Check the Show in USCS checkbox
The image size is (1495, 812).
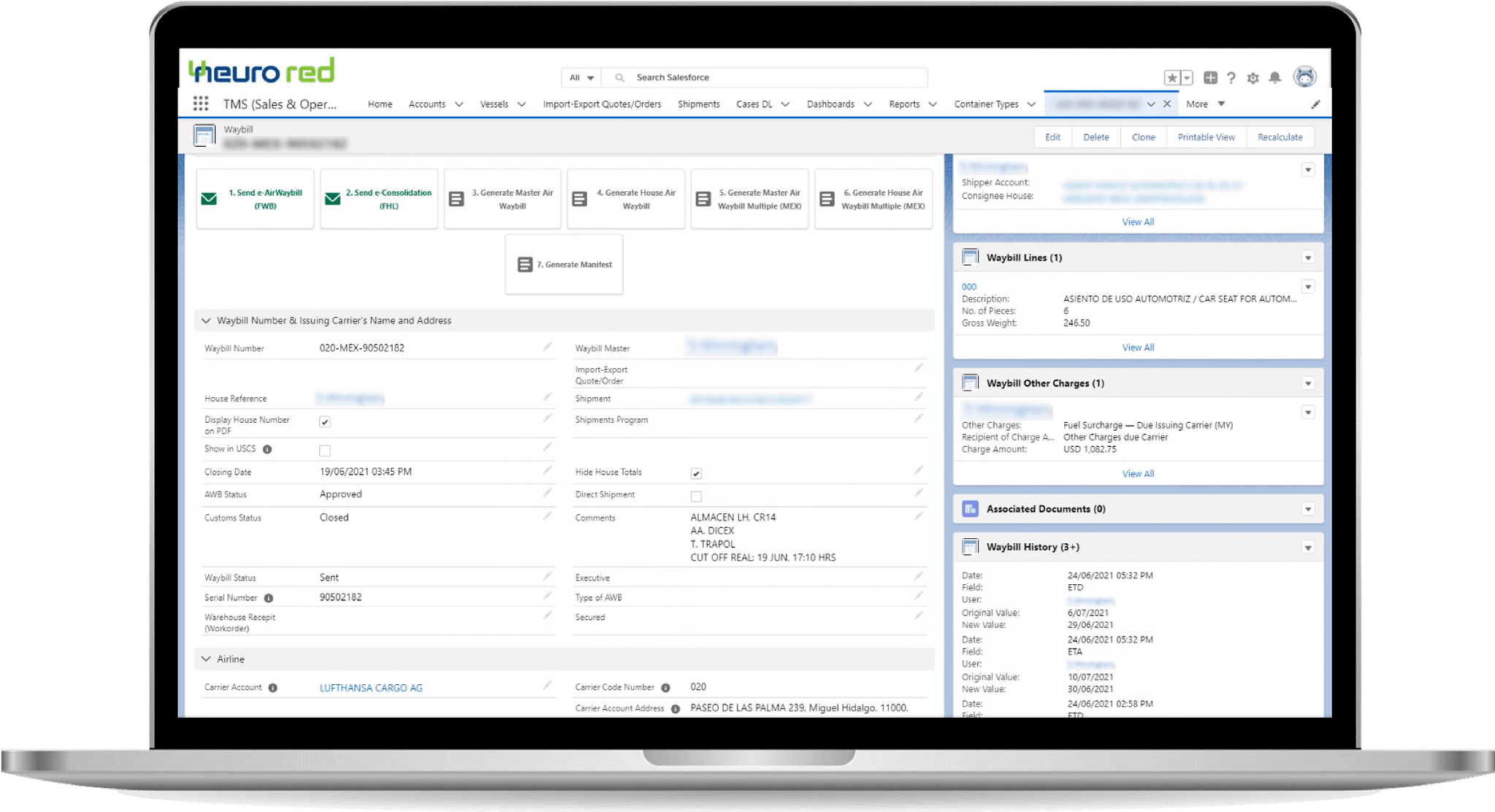click(325, 451)
